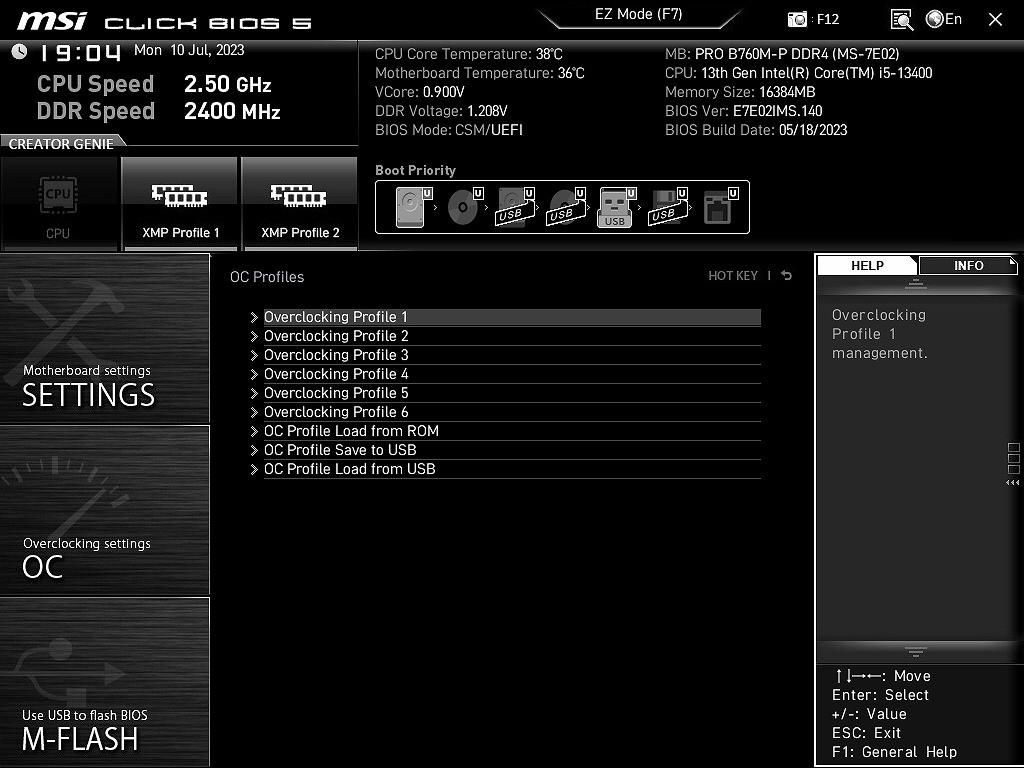1024x768 pixels.
Task: Click BIOS Ver: E7E02IMS.140 text
Action: (743, 111)
